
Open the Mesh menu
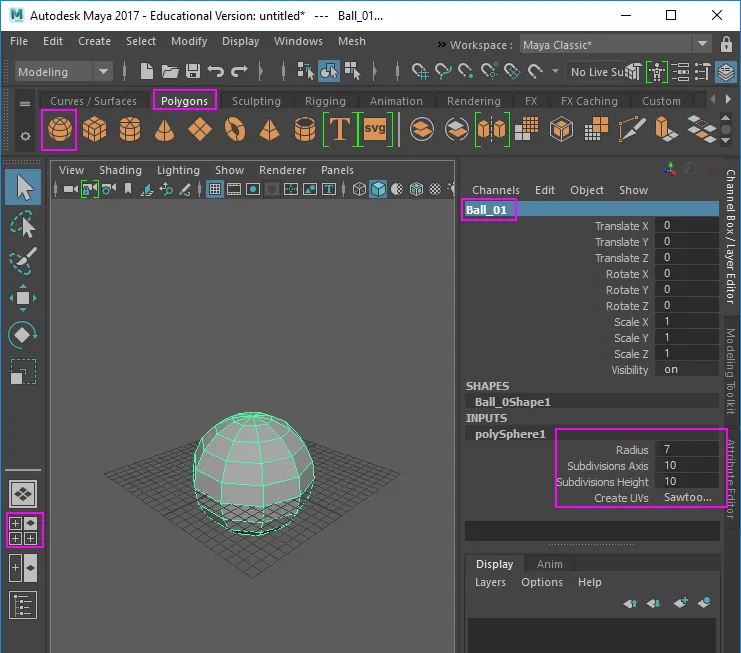coord(352,41)
